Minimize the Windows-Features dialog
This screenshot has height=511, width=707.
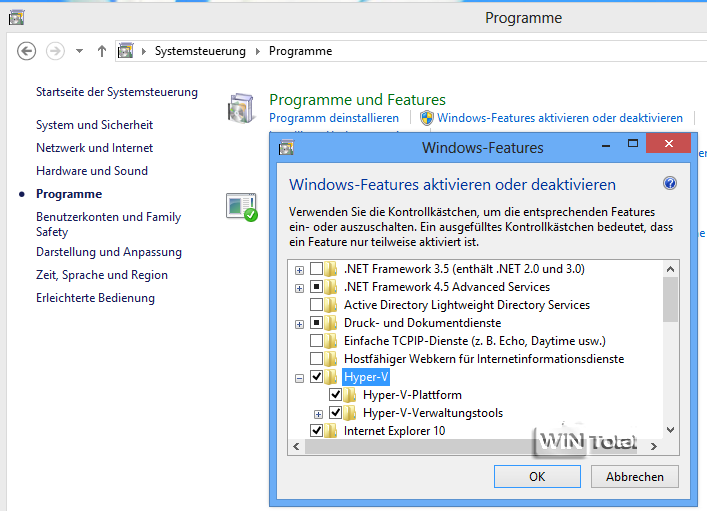[606, 146]
